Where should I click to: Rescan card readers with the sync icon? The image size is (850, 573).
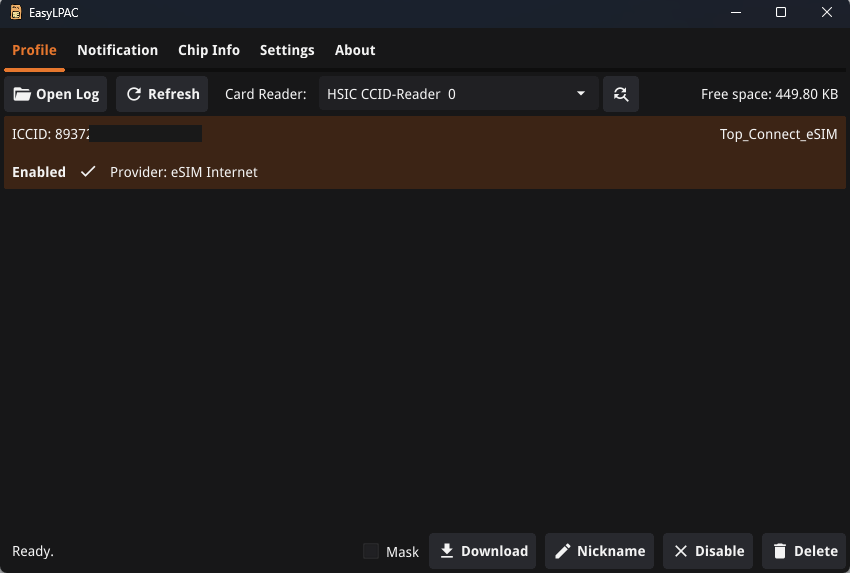click(x=621, y=94)
